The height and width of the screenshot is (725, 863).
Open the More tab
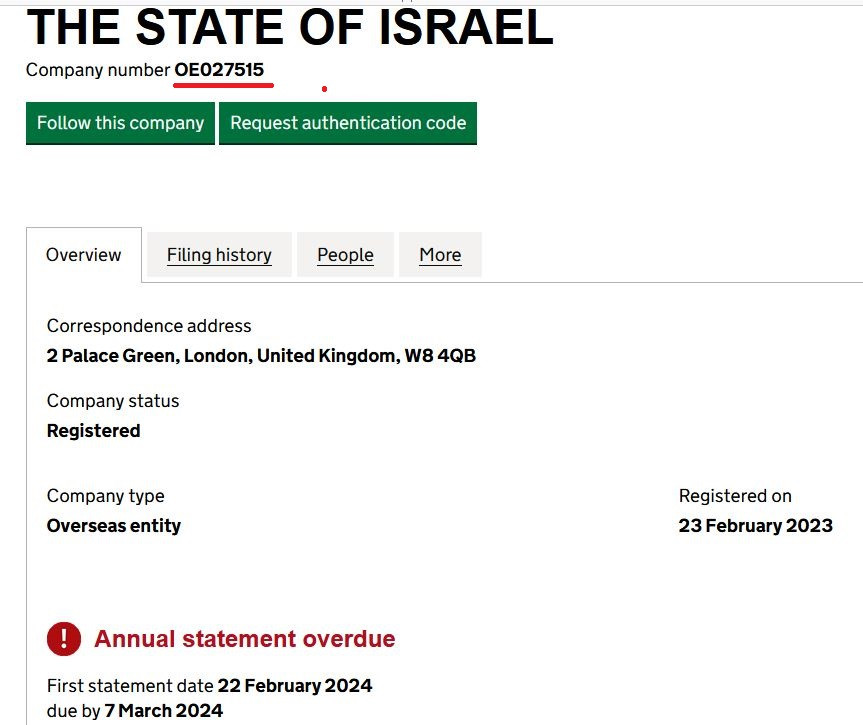tap(440, 255)
